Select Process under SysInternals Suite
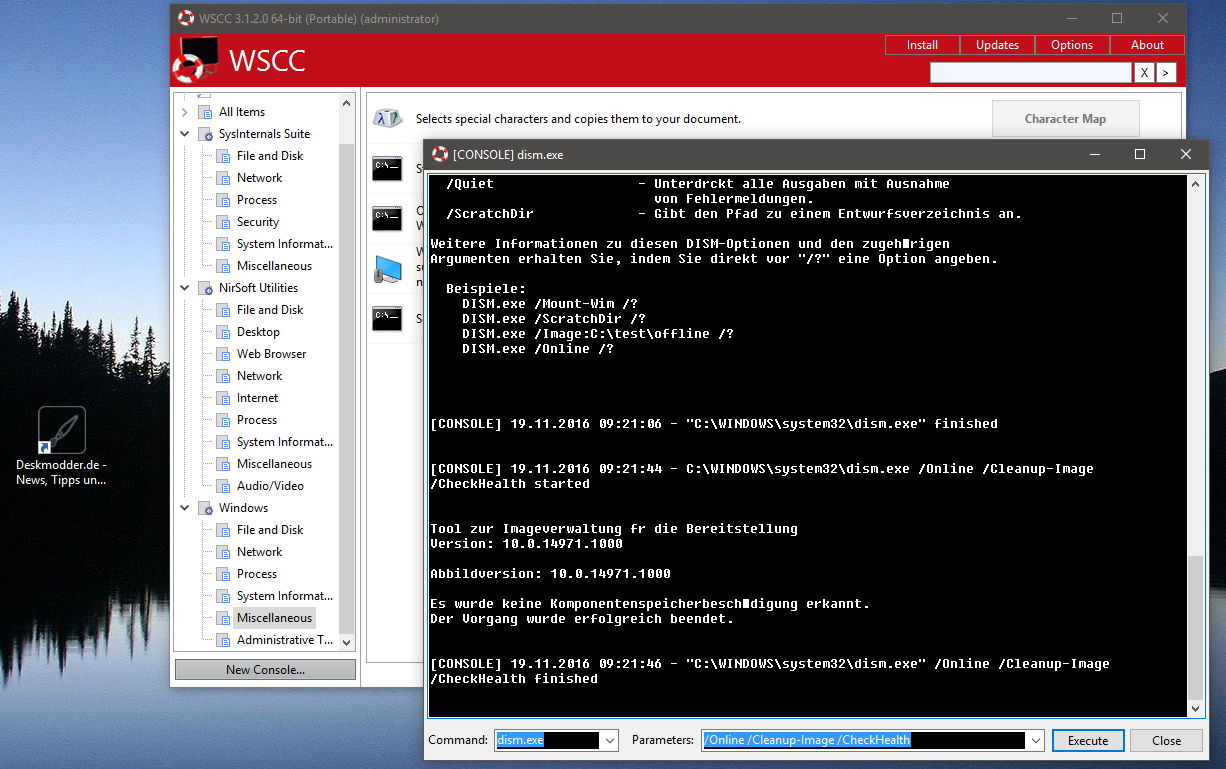This screenshot has height=769, width=1226. pyautogui.click(x=257, y=200)
